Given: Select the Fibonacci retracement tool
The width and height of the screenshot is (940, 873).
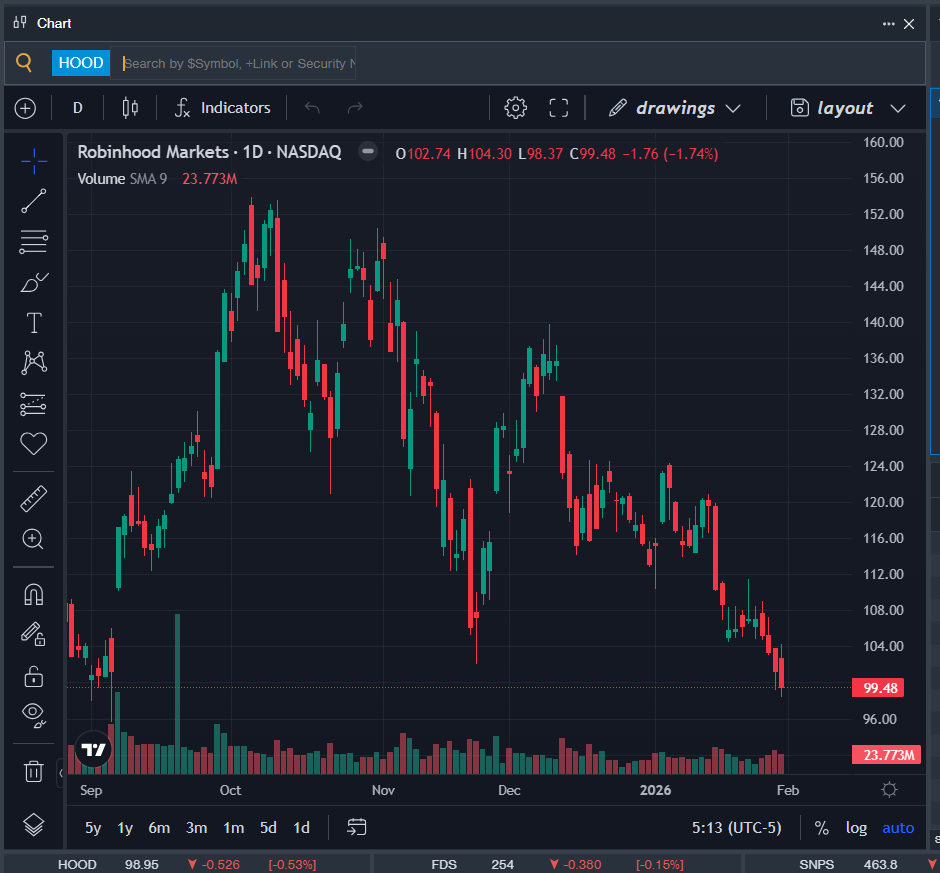Looking at the screenshot, I should pyautogui.click(x=34, y=241).
